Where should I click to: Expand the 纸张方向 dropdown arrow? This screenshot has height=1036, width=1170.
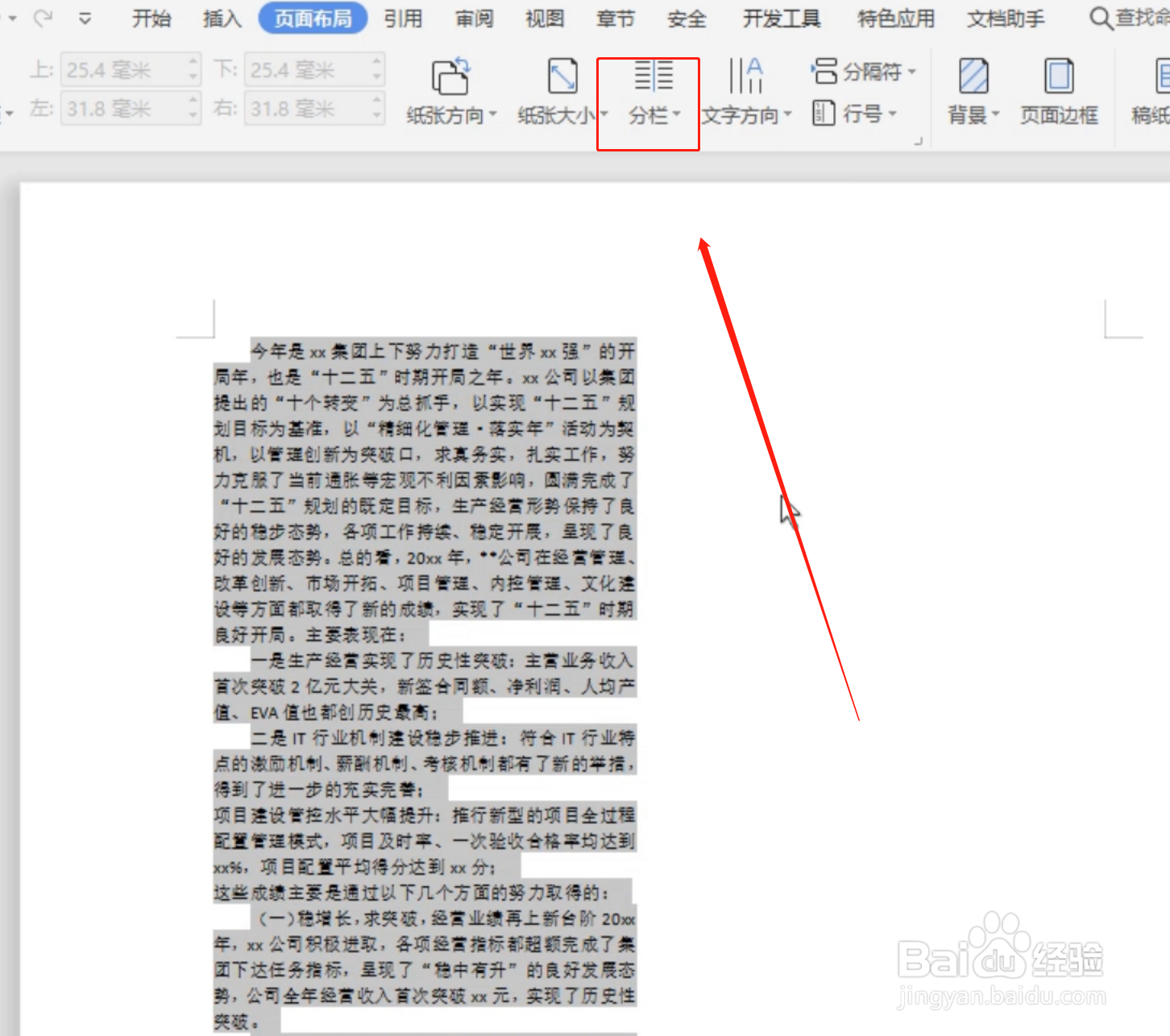[x=492, y=115]
